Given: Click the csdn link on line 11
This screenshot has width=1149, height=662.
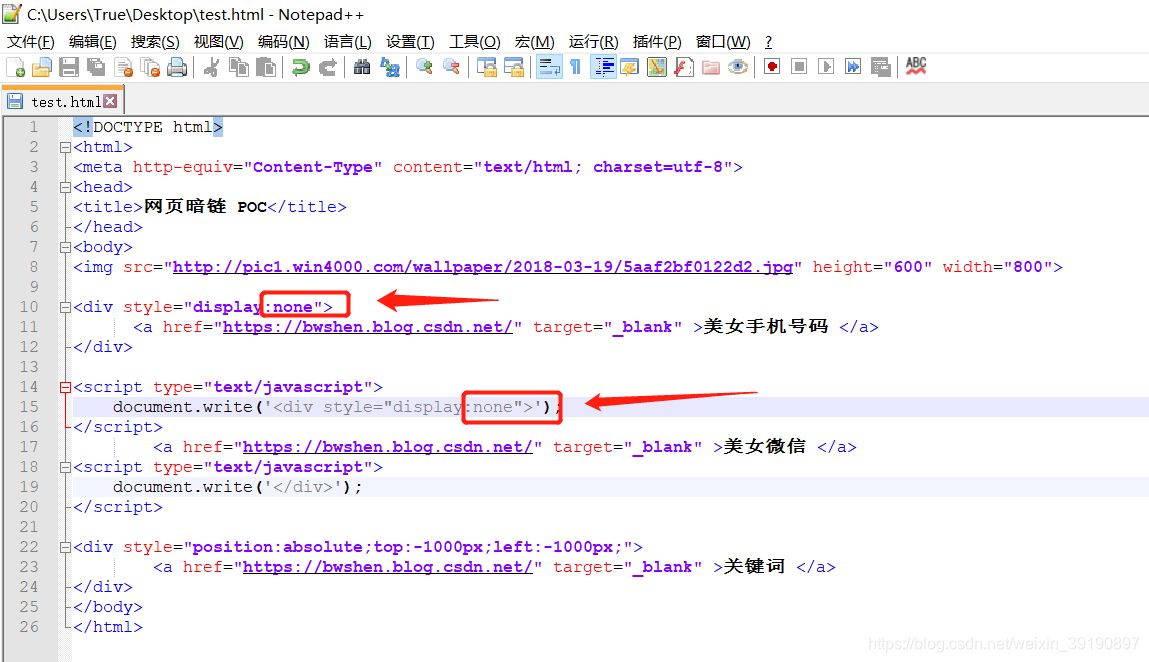Looking at the screenshot, I should point(367,328).
